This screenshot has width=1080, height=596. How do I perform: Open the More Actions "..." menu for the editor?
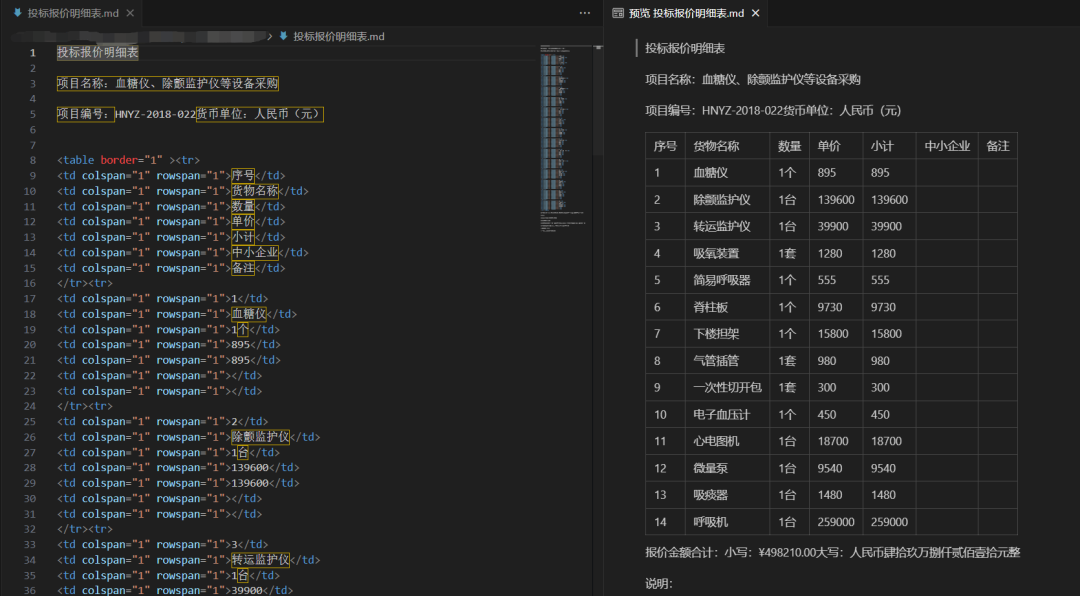click(585, 11)
